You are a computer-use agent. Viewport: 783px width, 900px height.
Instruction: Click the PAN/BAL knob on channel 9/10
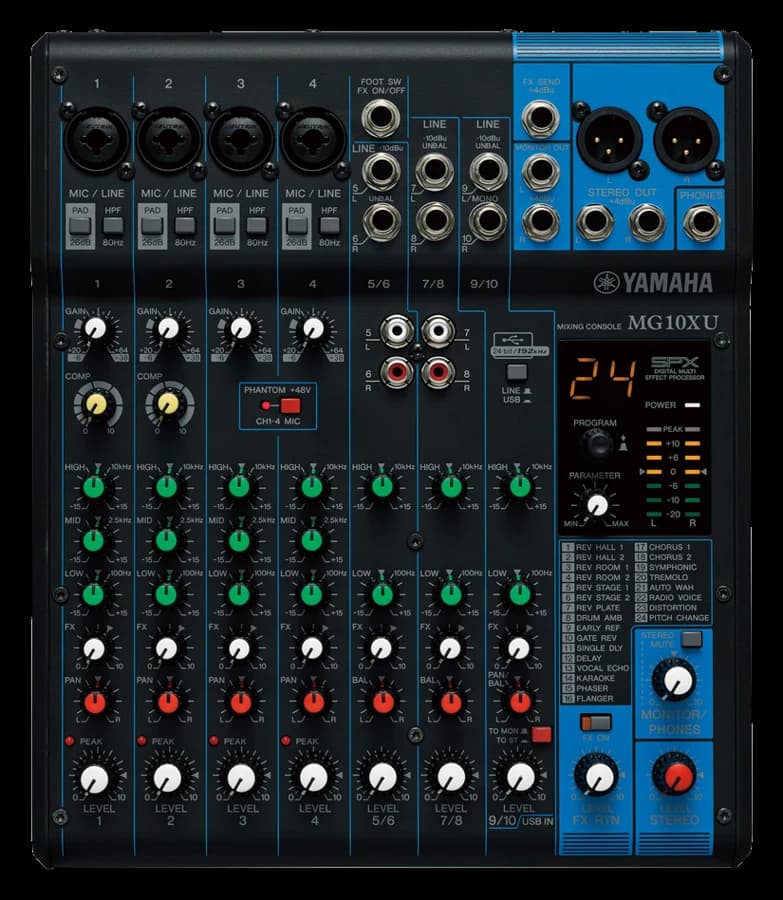click(x=520, y=703)
